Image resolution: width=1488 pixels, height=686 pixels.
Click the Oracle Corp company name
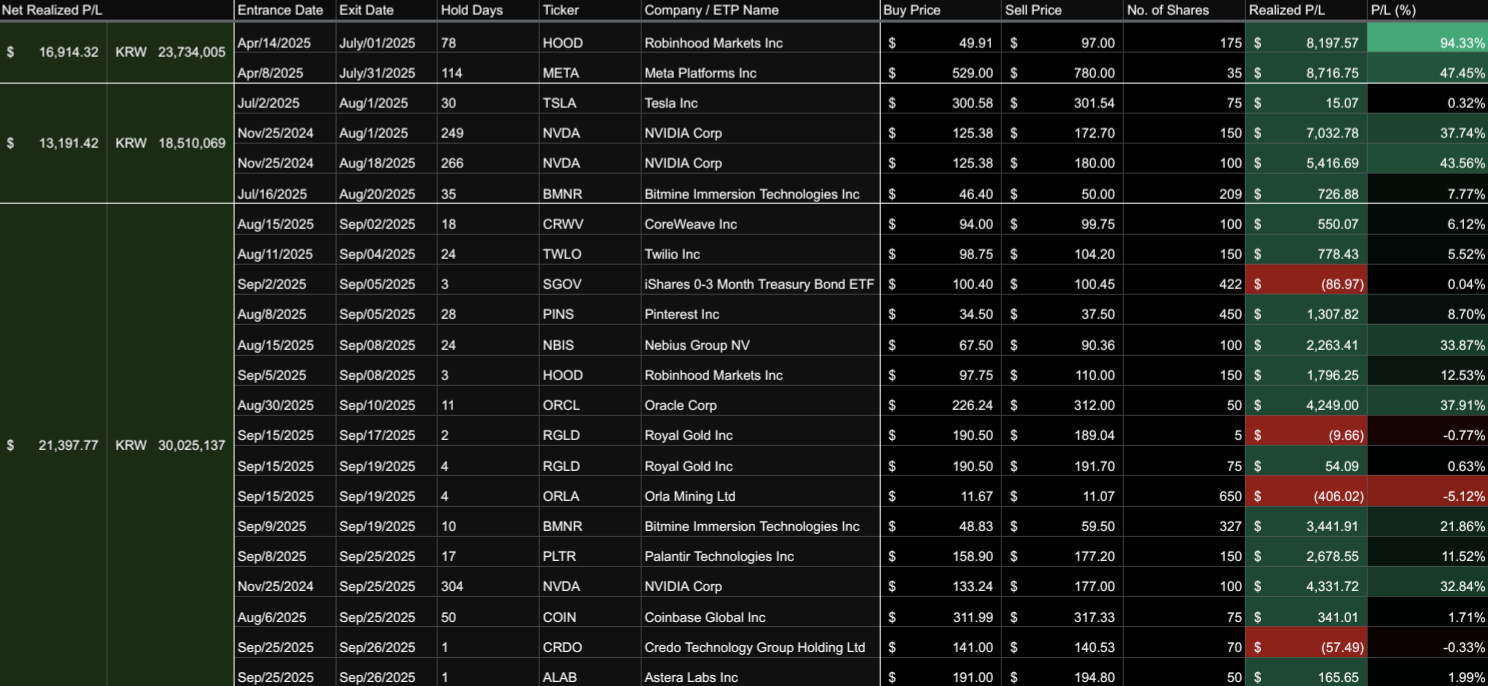(680, 405)
